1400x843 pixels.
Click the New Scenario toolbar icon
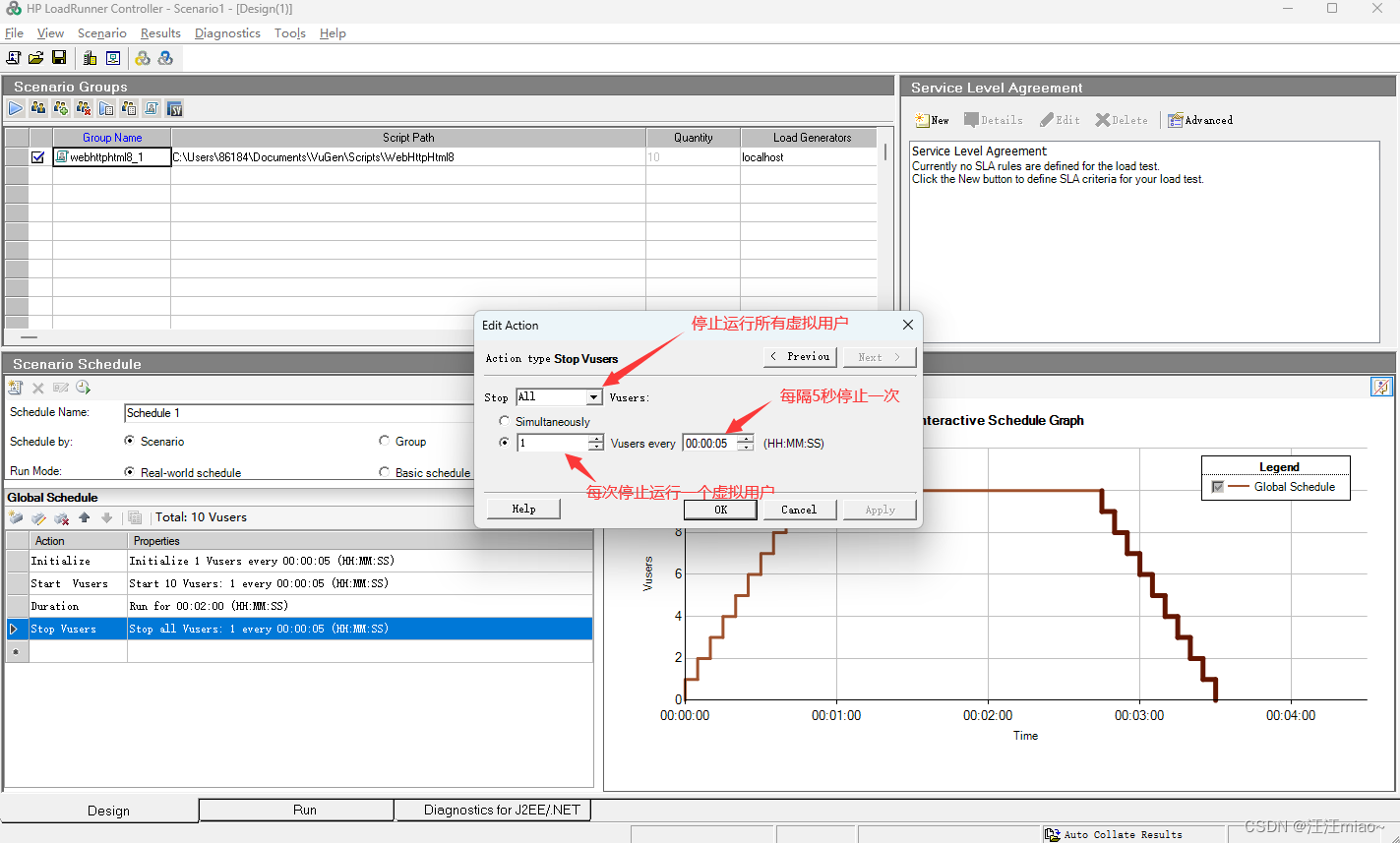pos(14,58)
